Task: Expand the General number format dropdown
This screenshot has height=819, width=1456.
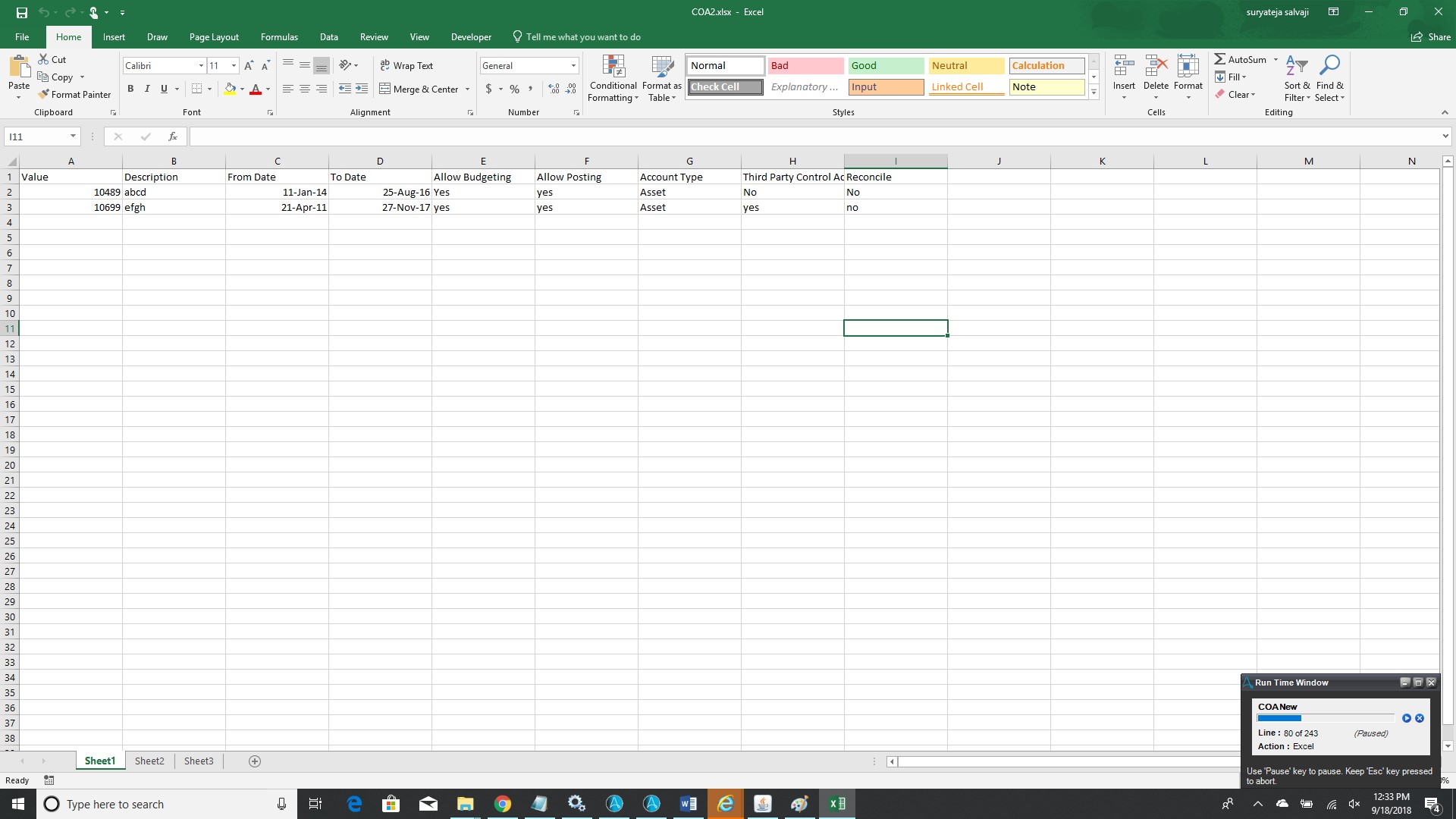Action: tap(573, 66)
